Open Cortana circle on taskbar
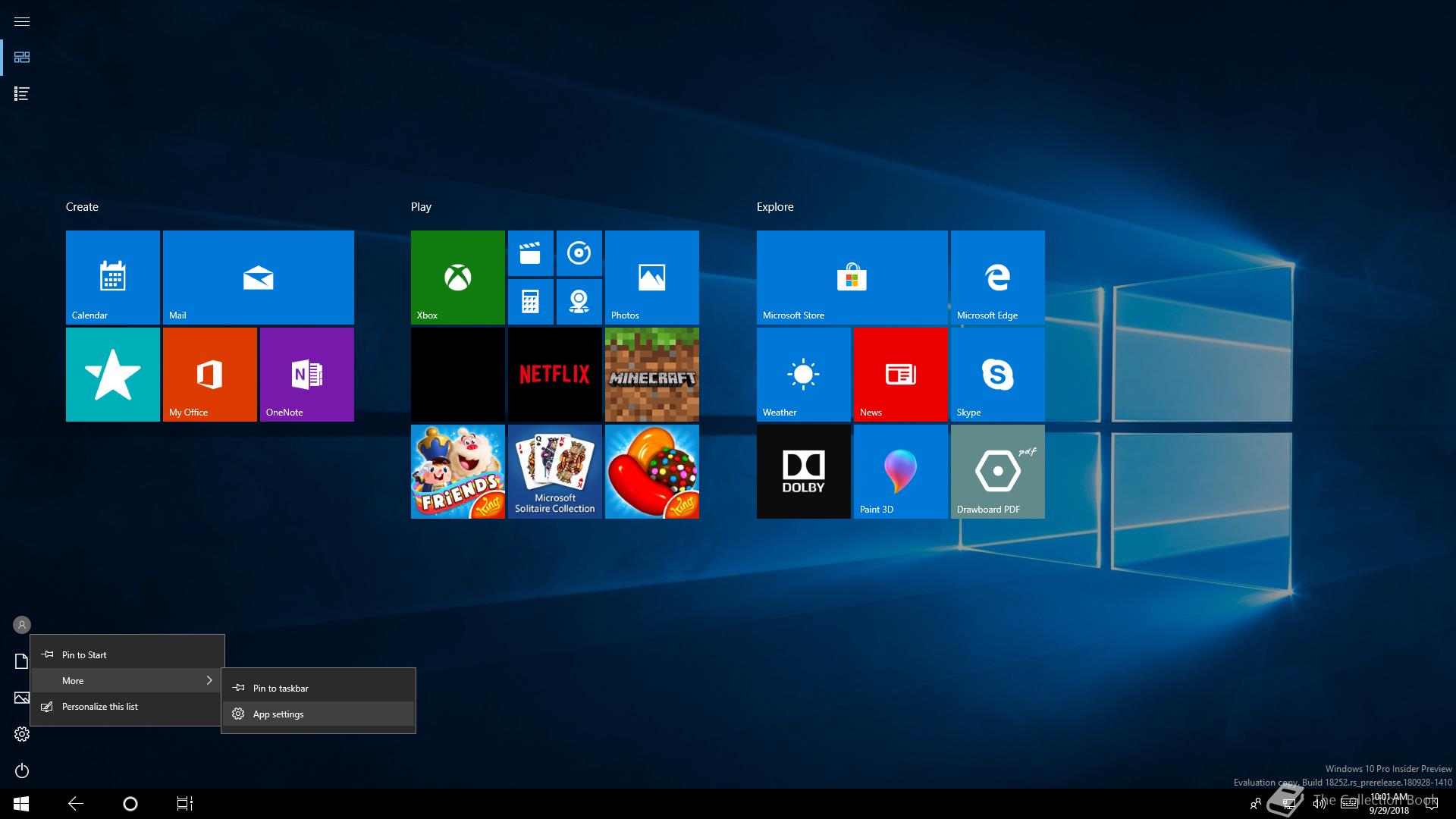 tap(130, 804)
